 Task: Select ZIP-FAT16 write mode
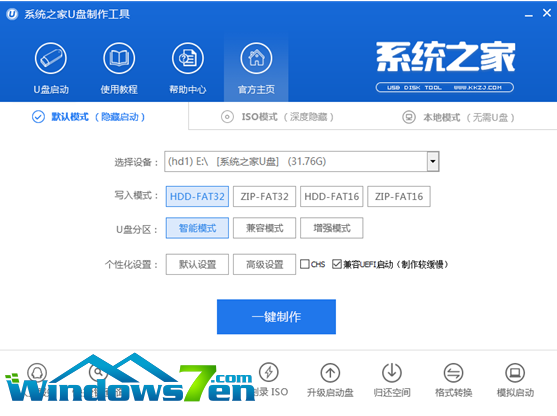pyautogui.click(x=399, y=196)
